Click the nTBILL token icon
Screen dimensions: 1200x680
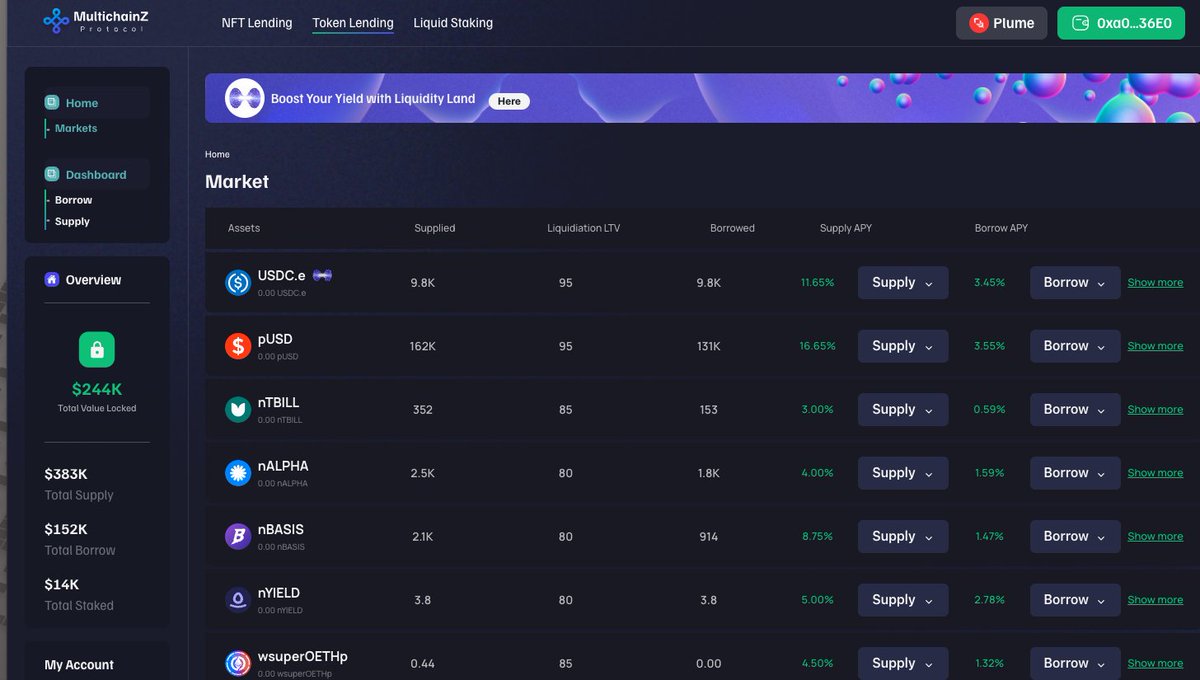[x=238, y=409]
